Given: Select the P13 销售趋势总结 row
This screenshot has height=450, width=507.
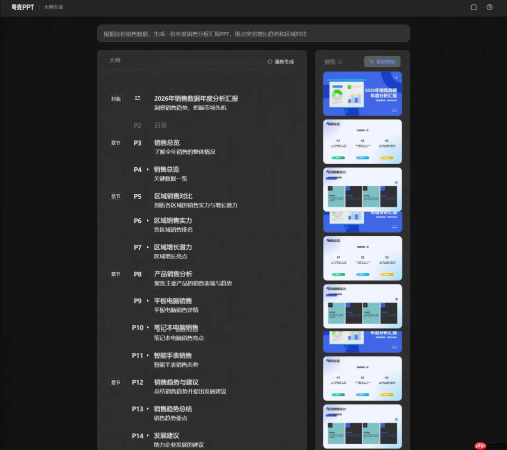Looking at the screenshot, I should pyautogui.click(x=173, y=409).
